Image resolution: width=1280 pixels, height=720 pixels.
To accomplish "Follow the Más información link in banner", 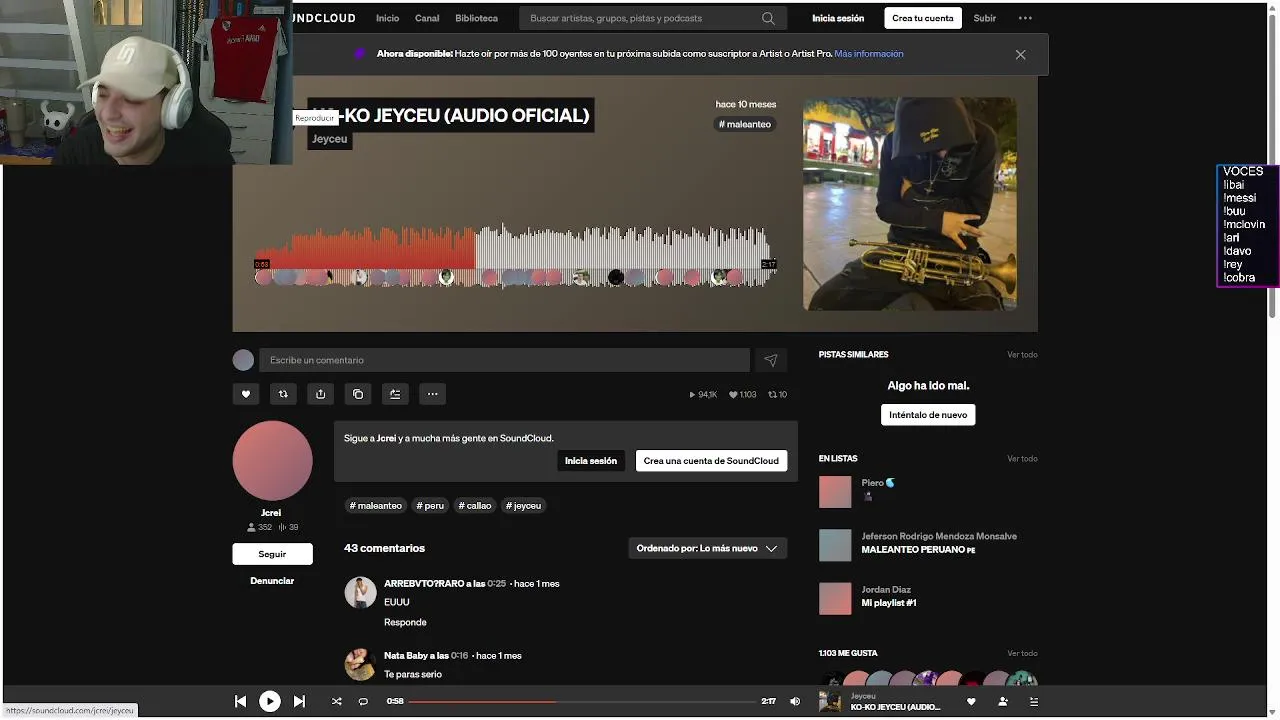I will click(x=869, y=54).
